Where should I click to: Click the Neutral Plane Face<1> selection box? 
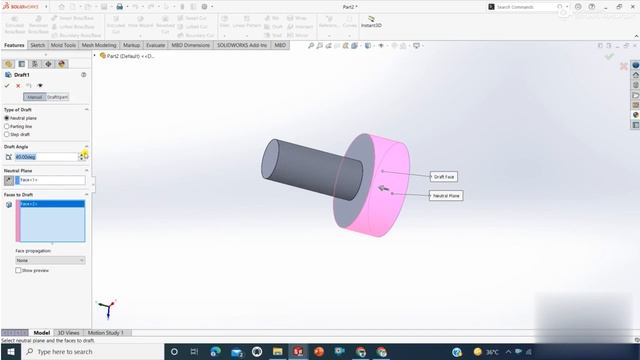pos(50,180)
